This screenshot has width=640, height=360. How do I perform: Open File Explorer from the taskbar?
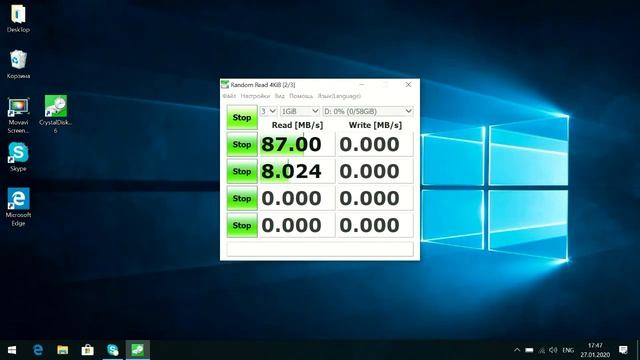pyautogui.click(x=62, y=350)
